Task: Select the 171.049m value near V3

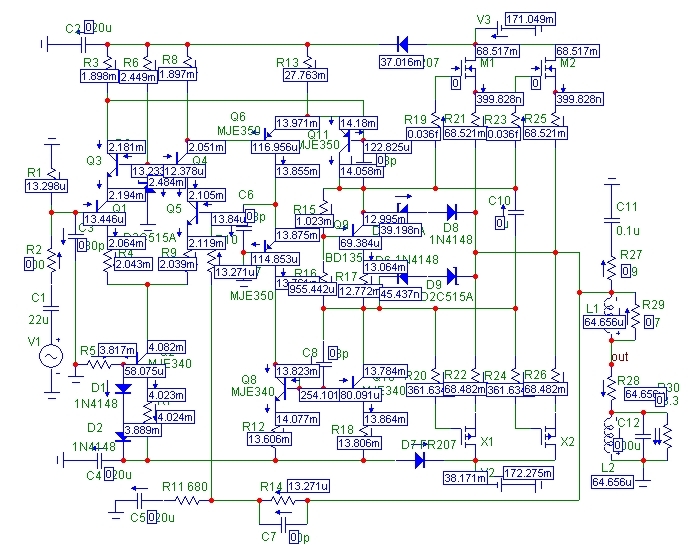Action: (530, 19)
